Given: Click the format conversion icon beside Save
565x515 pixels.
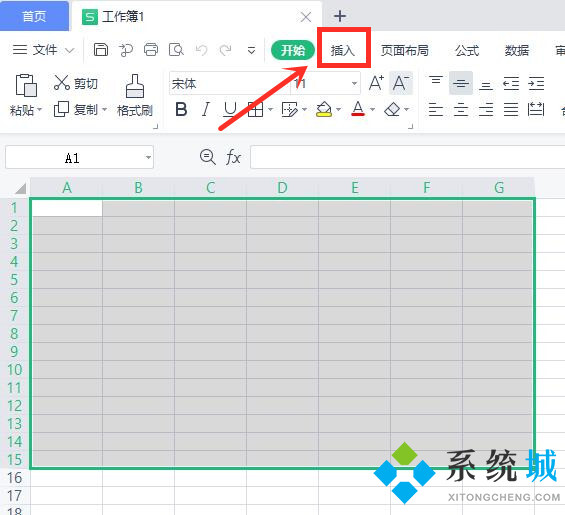Looking at the screenshot, I should pyautogui.click(x=126, y=50).
